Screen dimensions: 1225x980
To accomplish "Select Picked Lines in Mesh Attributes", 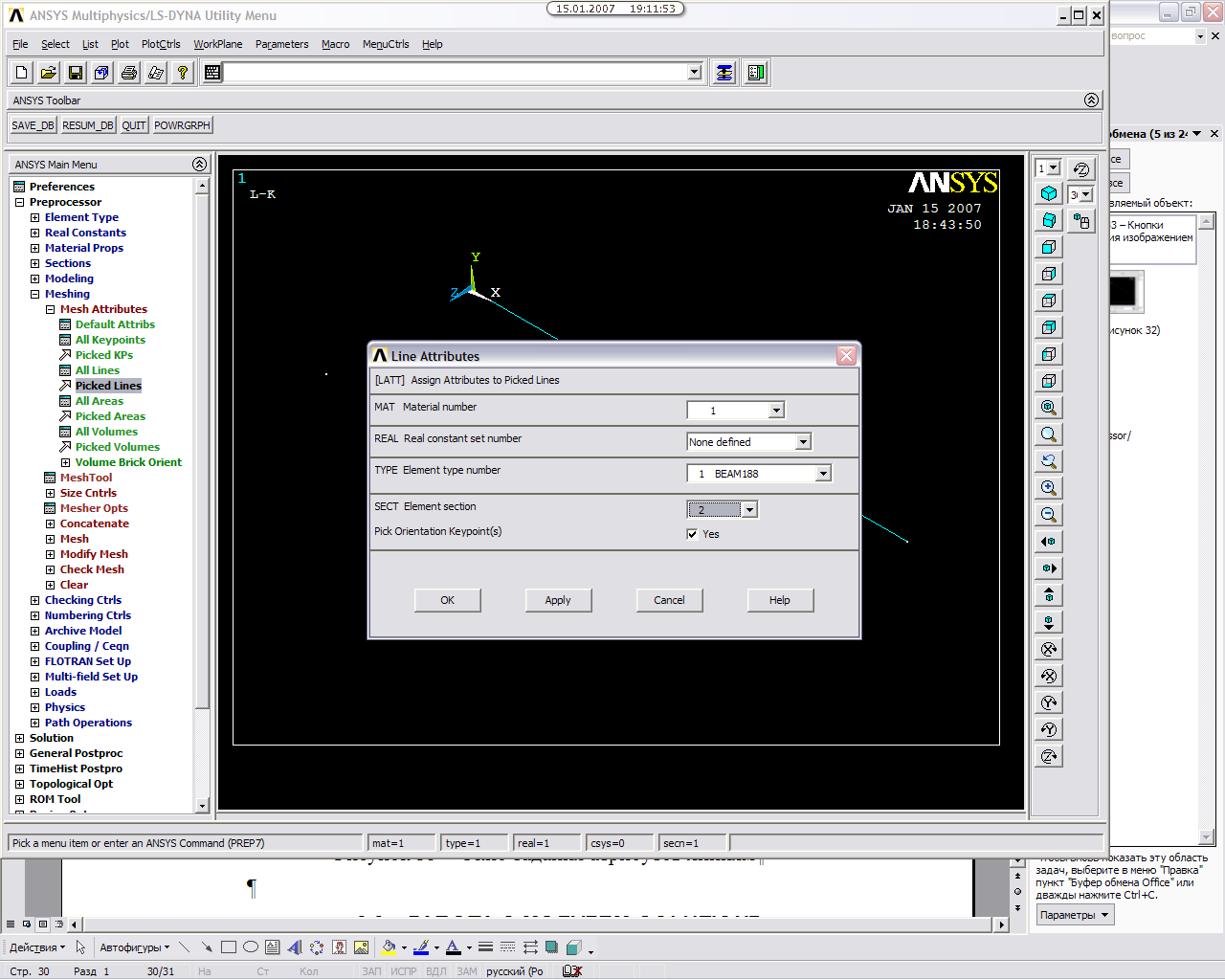I will click(108, 386).
